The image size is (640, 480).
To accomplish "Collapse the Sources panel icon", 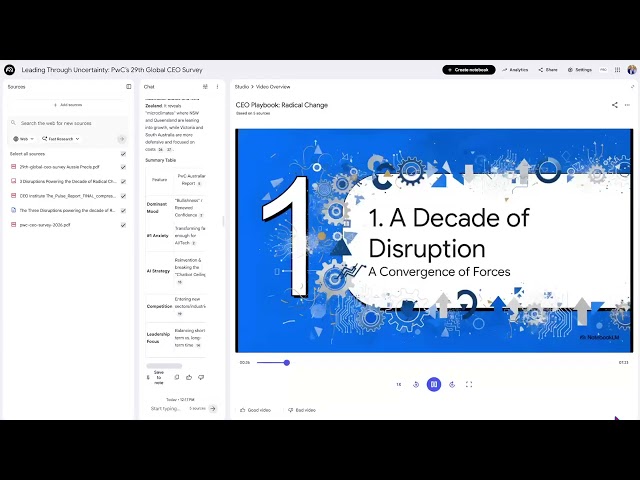I will [x=129, y=87].
